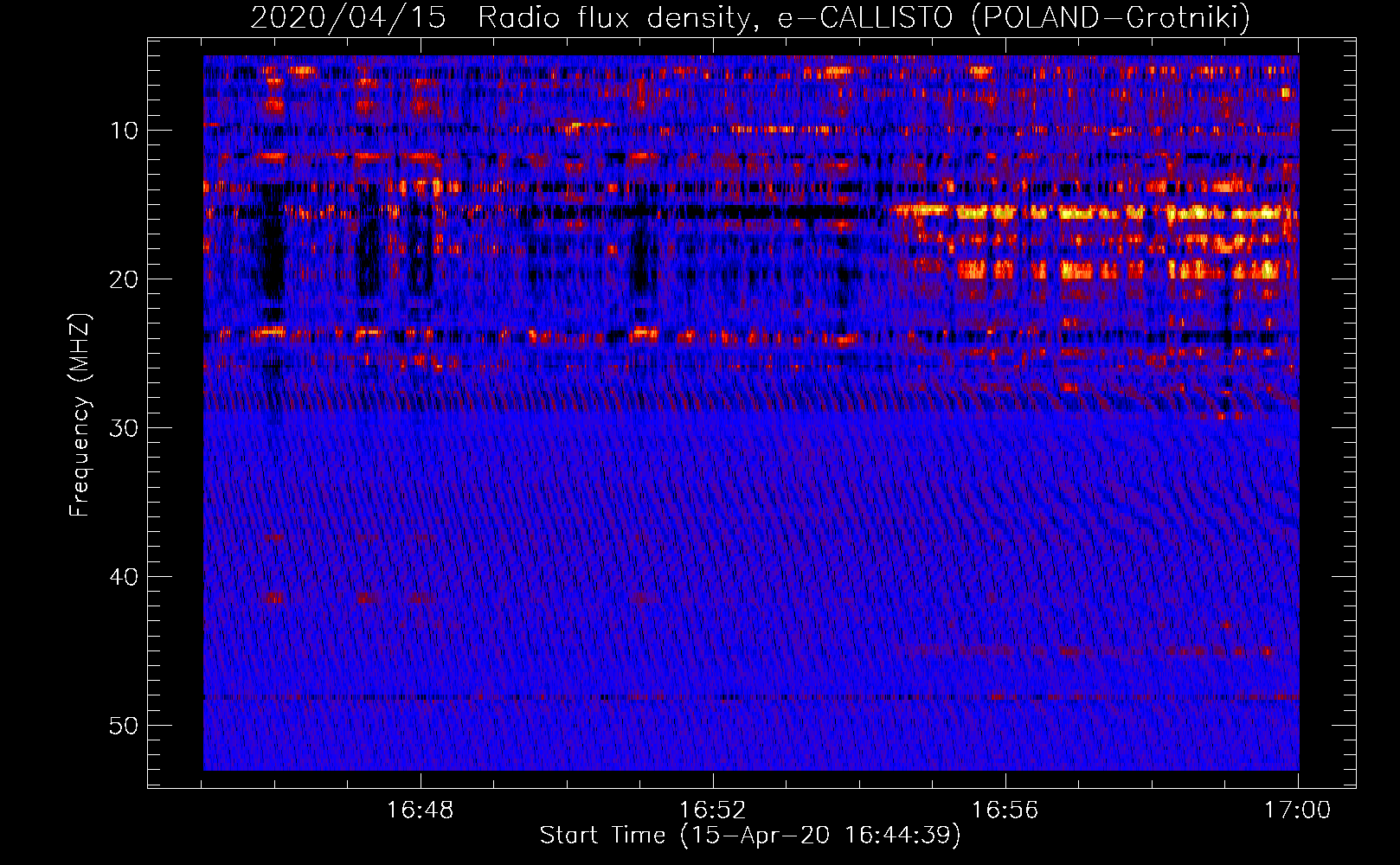Click the 10 frequency tick label
1400x865 pixels.
pos(125,131)
